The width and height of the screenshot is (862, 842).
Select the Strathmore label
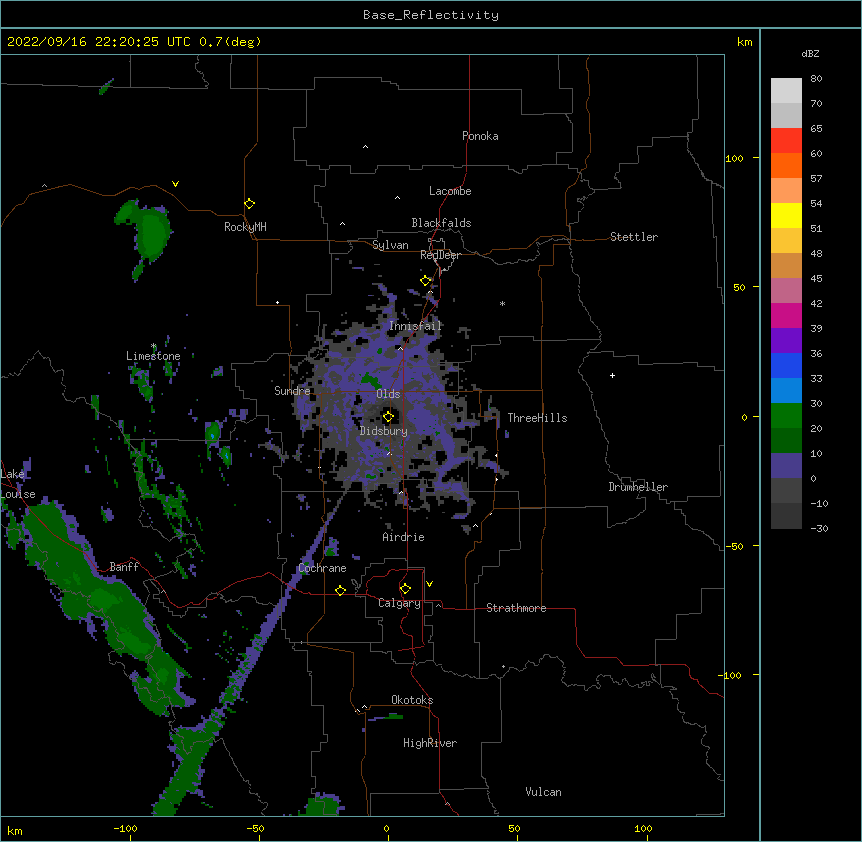[x=516, y=608]
